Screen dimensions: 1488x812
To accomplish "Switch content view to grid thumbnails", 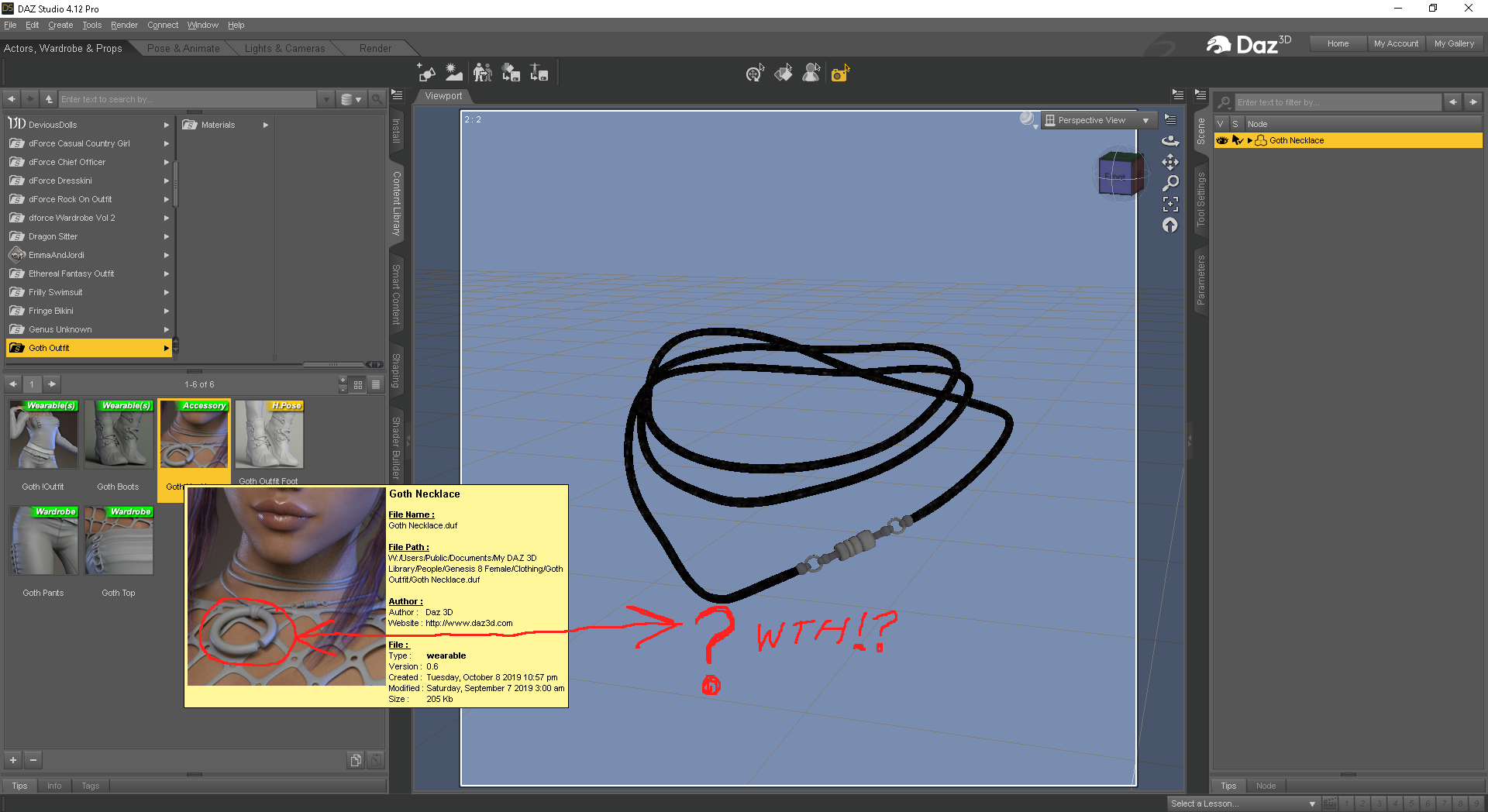I will [358, 384].
